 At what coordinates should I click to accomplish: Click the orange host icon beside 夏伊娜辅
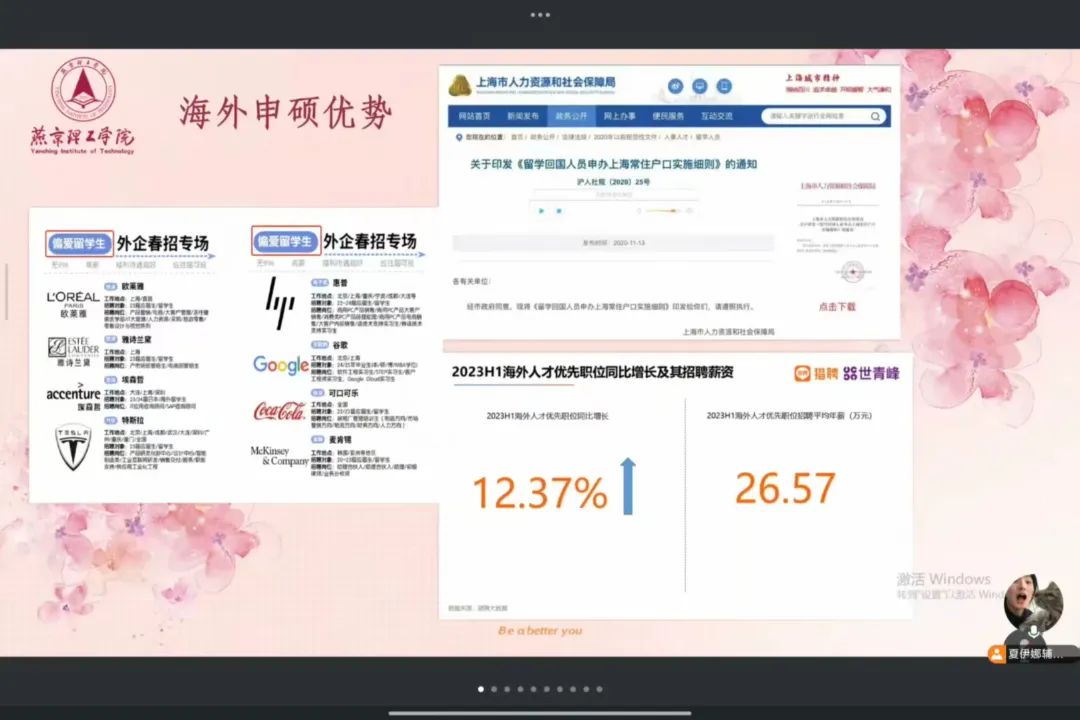click(997, 654)
